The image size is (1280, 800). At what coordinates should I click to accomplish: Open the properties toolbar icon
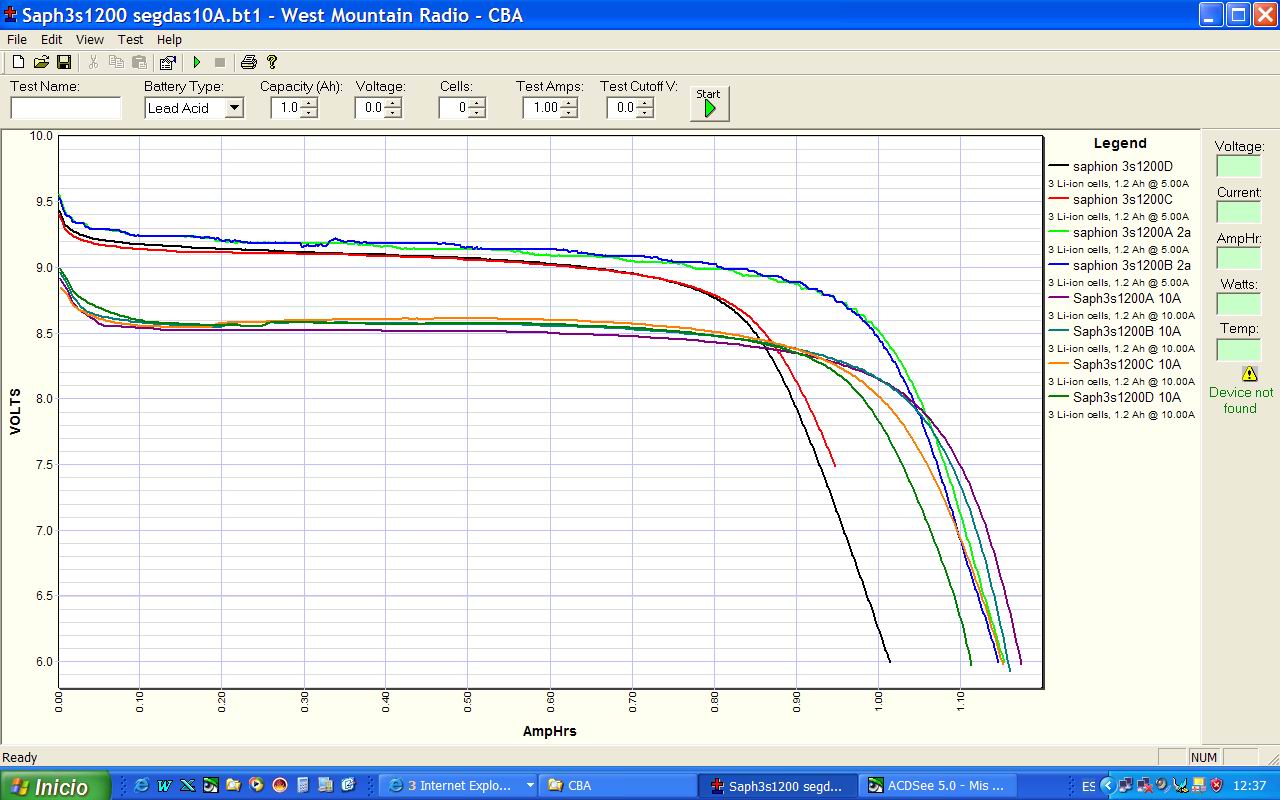[x=167, y=62]
